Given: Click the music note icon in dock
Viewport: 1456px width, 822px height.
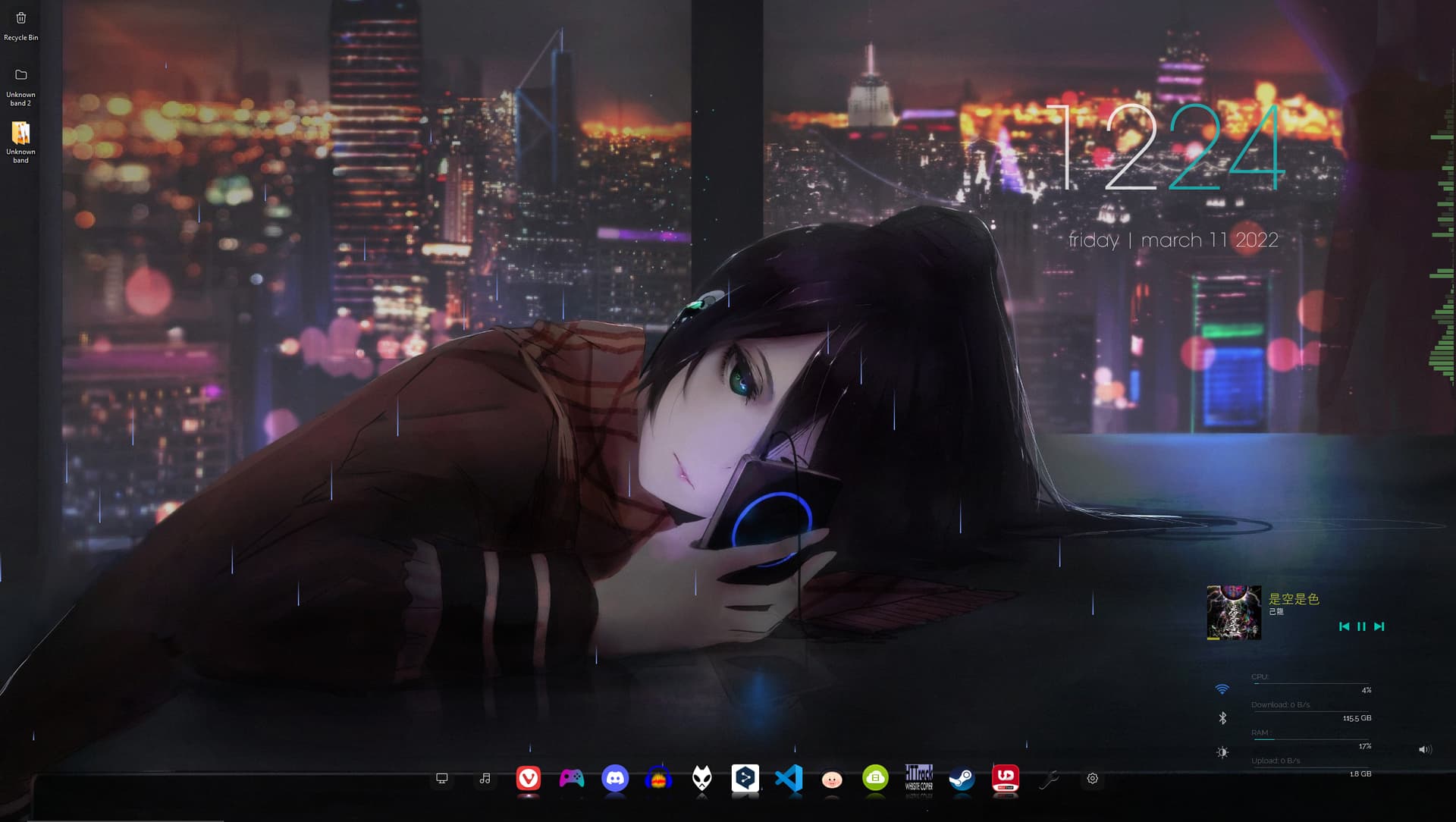Looking at the screenshot, I should coord(485,779).
